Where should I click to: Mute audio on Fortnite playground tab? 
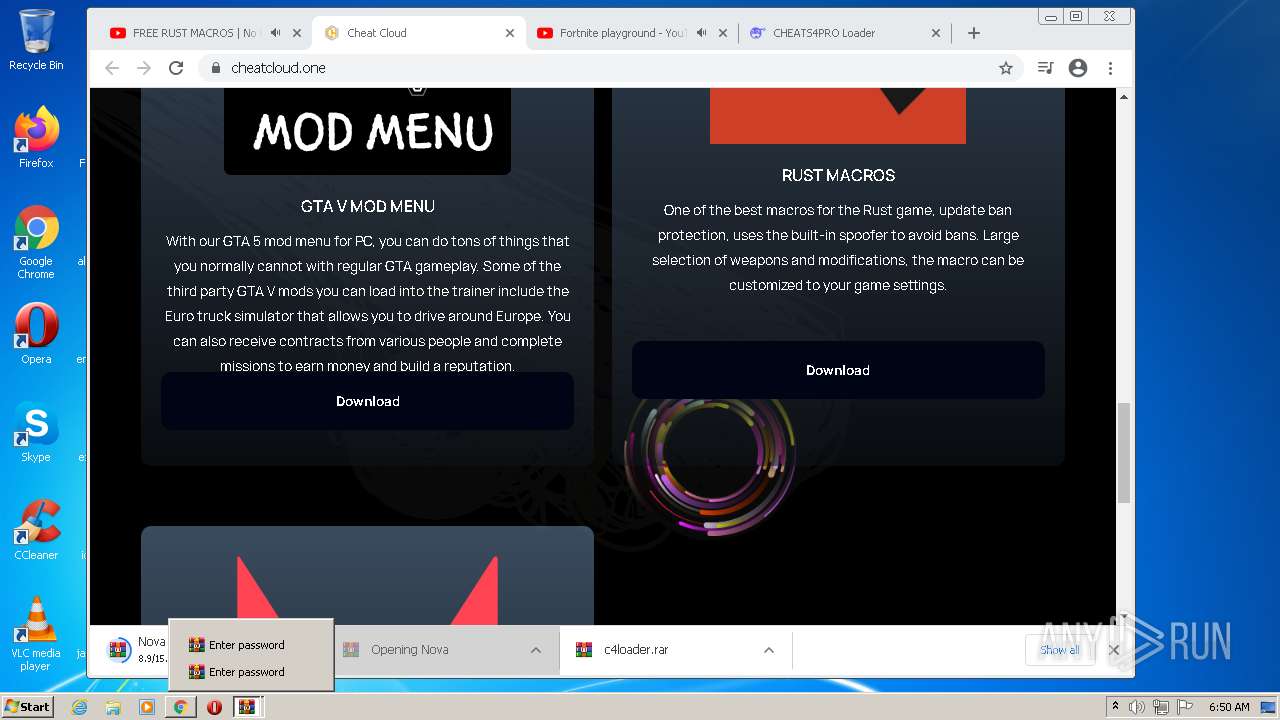702,33
